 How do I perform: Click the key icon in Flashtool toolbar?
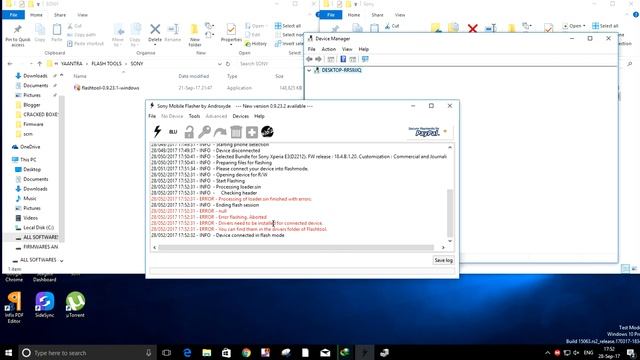click(x=204, y=132)
